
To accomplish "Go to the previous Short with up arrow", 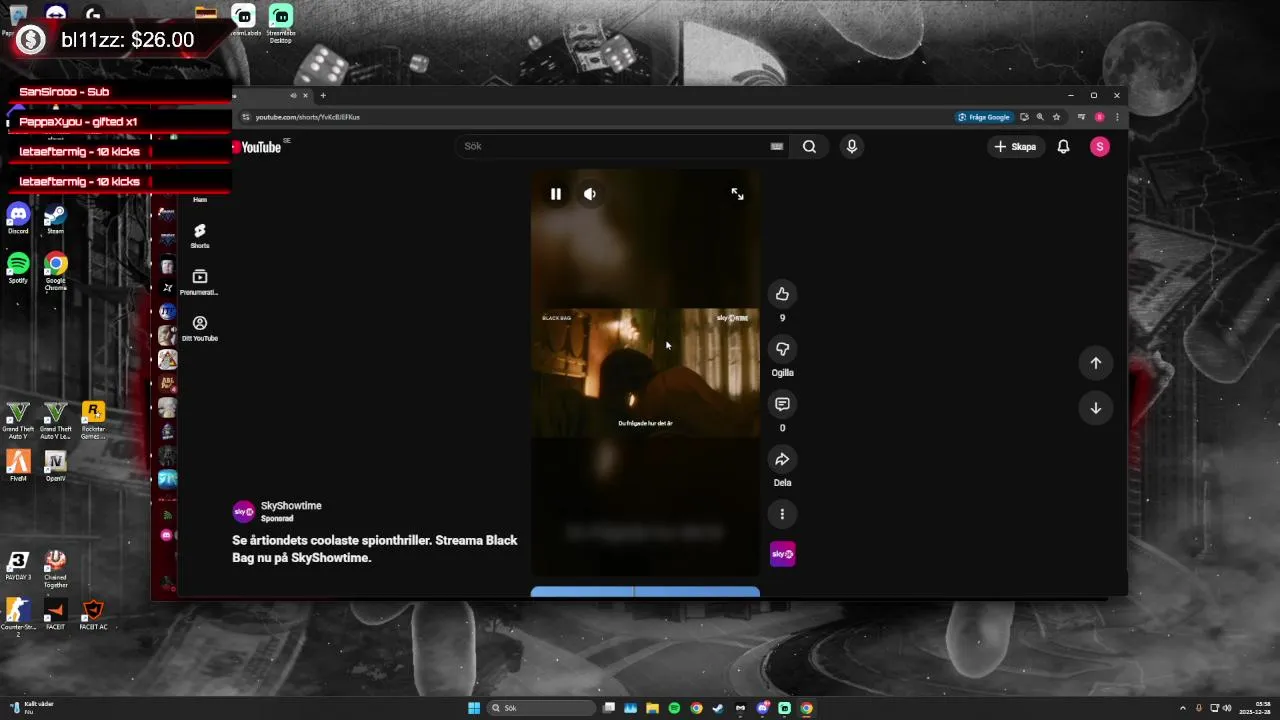I will 1096,363.
